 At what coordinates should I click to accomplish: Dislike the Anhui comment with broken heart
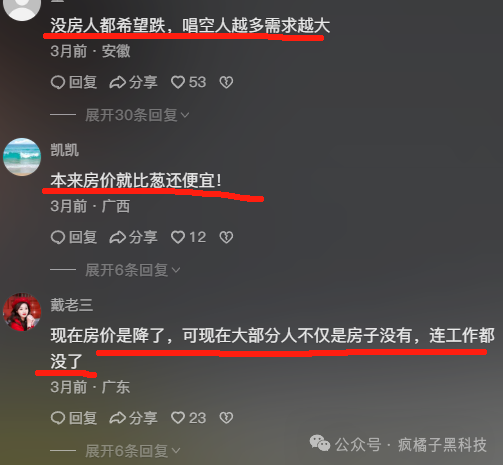[x=226, y=82]
